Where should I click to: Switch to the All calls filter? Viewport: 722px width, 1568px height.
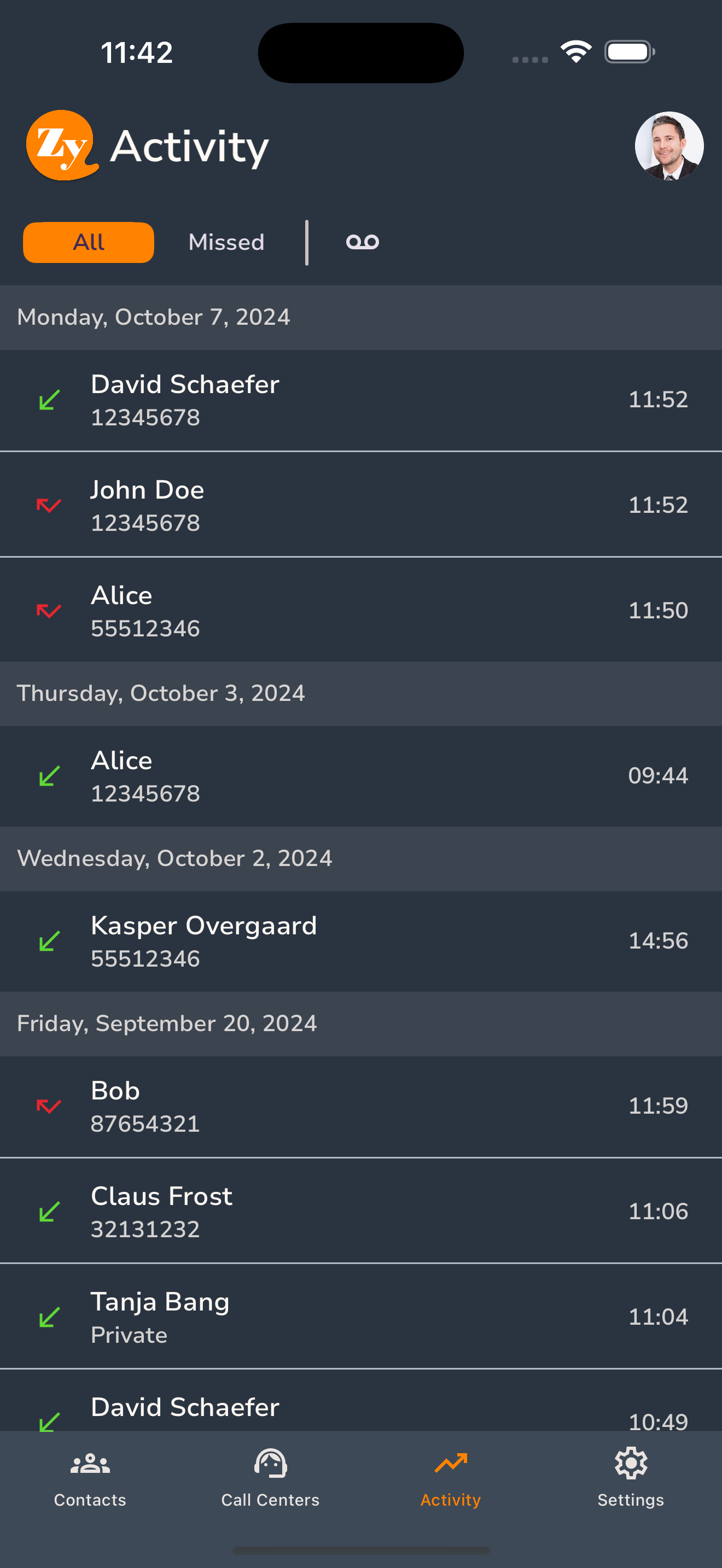88,242
